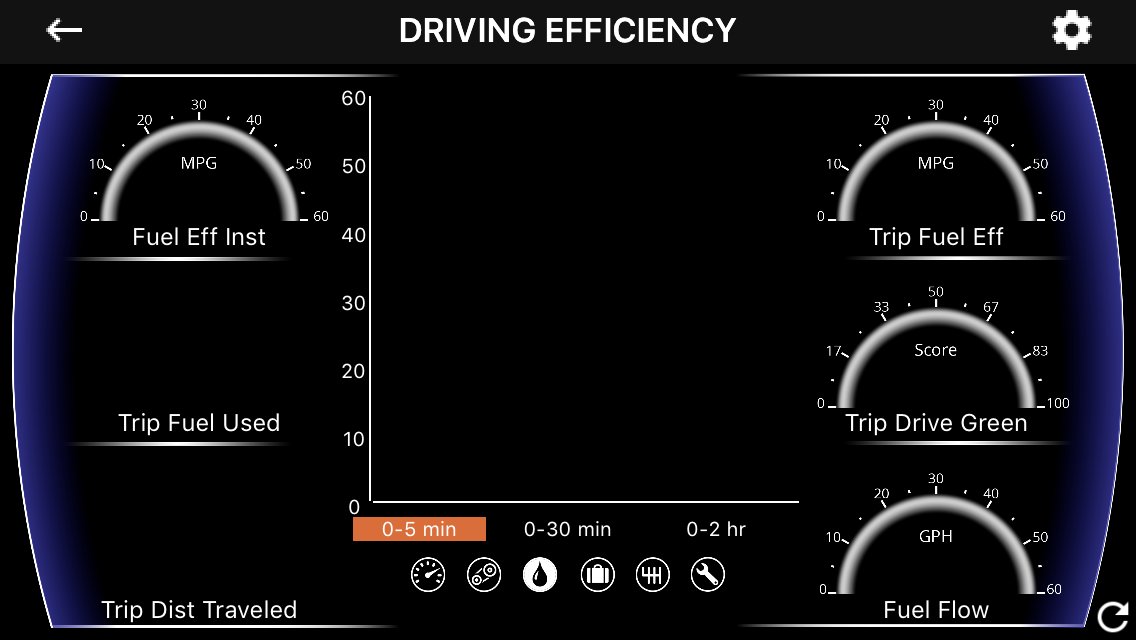The width and height of the screenshot is (1136, 640).
Task: Switch graph to 0-2 hr range
Action: (716, 529)
